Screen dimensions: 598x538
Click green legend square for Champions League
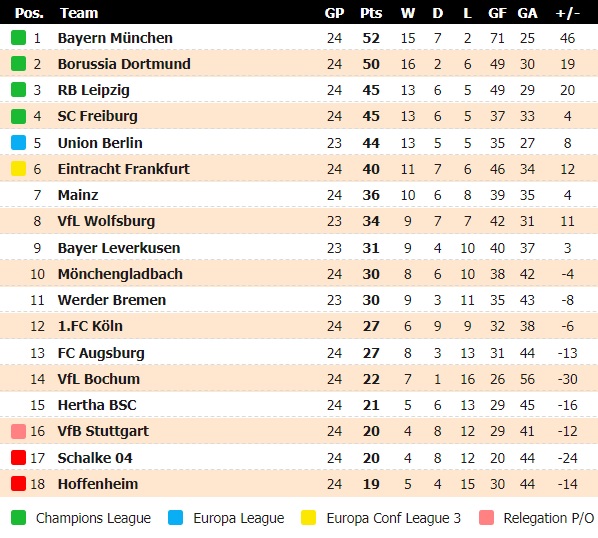click(18, 518)
